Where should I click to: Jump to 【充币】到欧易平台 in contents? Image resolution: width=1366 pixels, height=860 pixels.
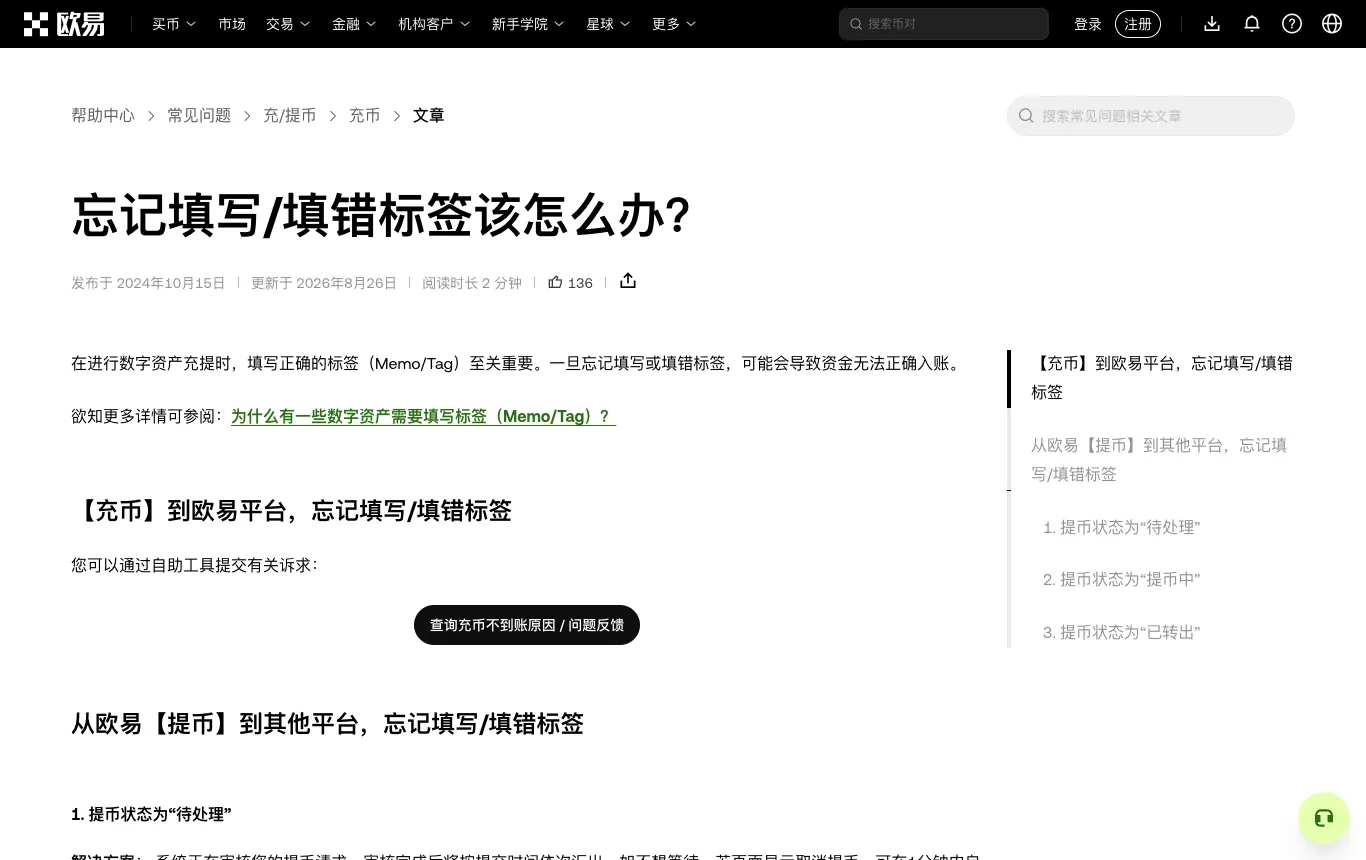click(1162, 378)
